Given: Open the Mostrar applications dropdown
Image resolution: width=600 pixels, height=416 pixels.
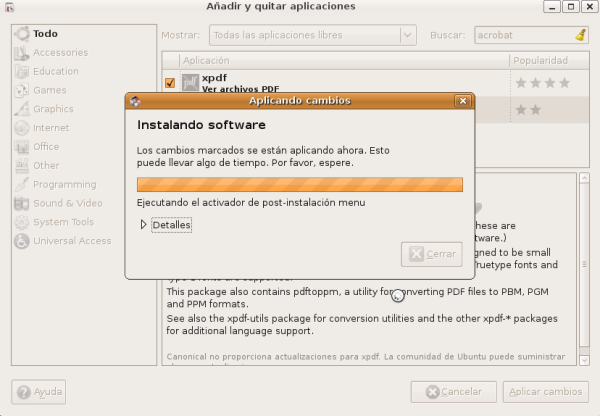Looking at the screenshot, I should coord(313,35).
